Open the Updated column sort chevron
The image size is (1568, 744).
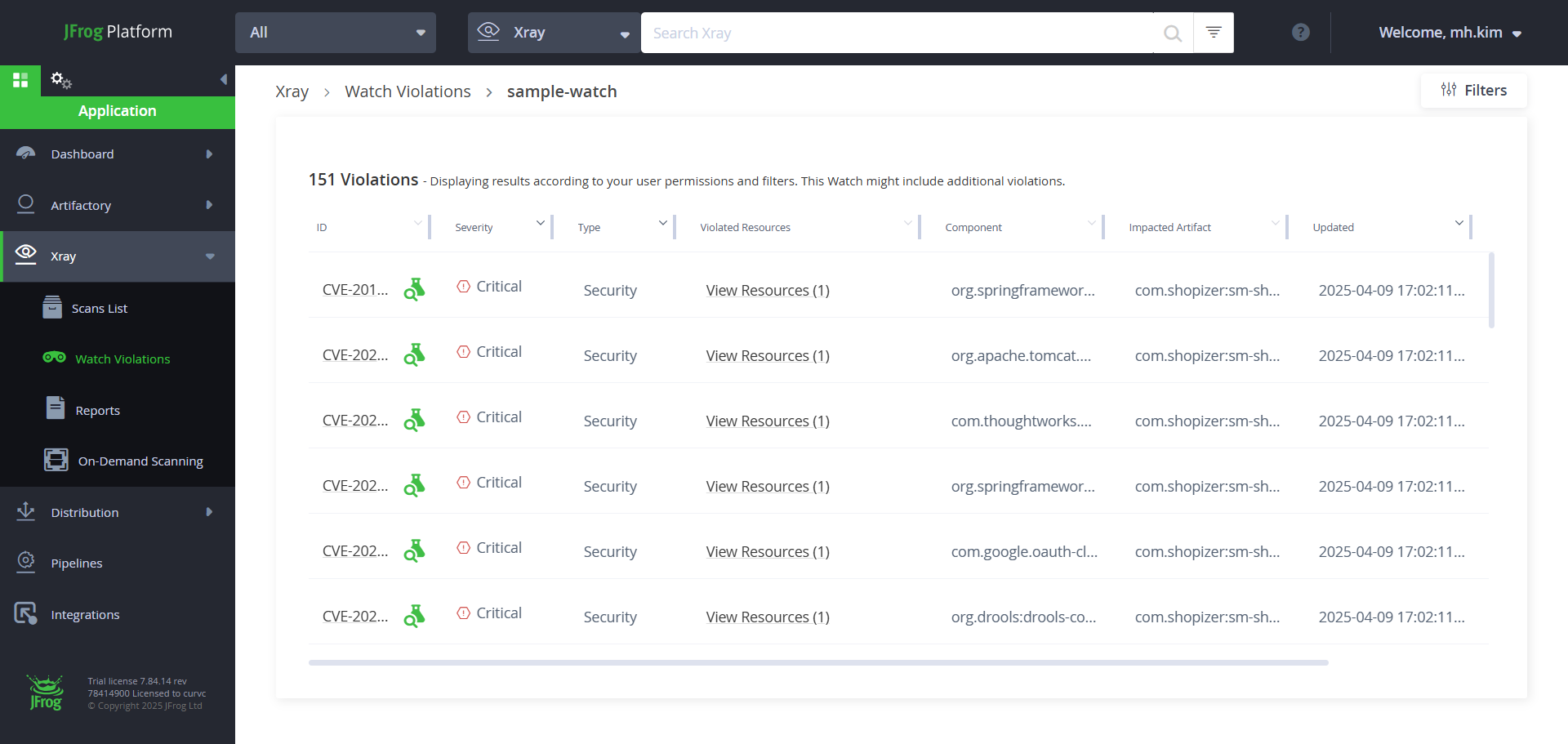pos(1459,223)
